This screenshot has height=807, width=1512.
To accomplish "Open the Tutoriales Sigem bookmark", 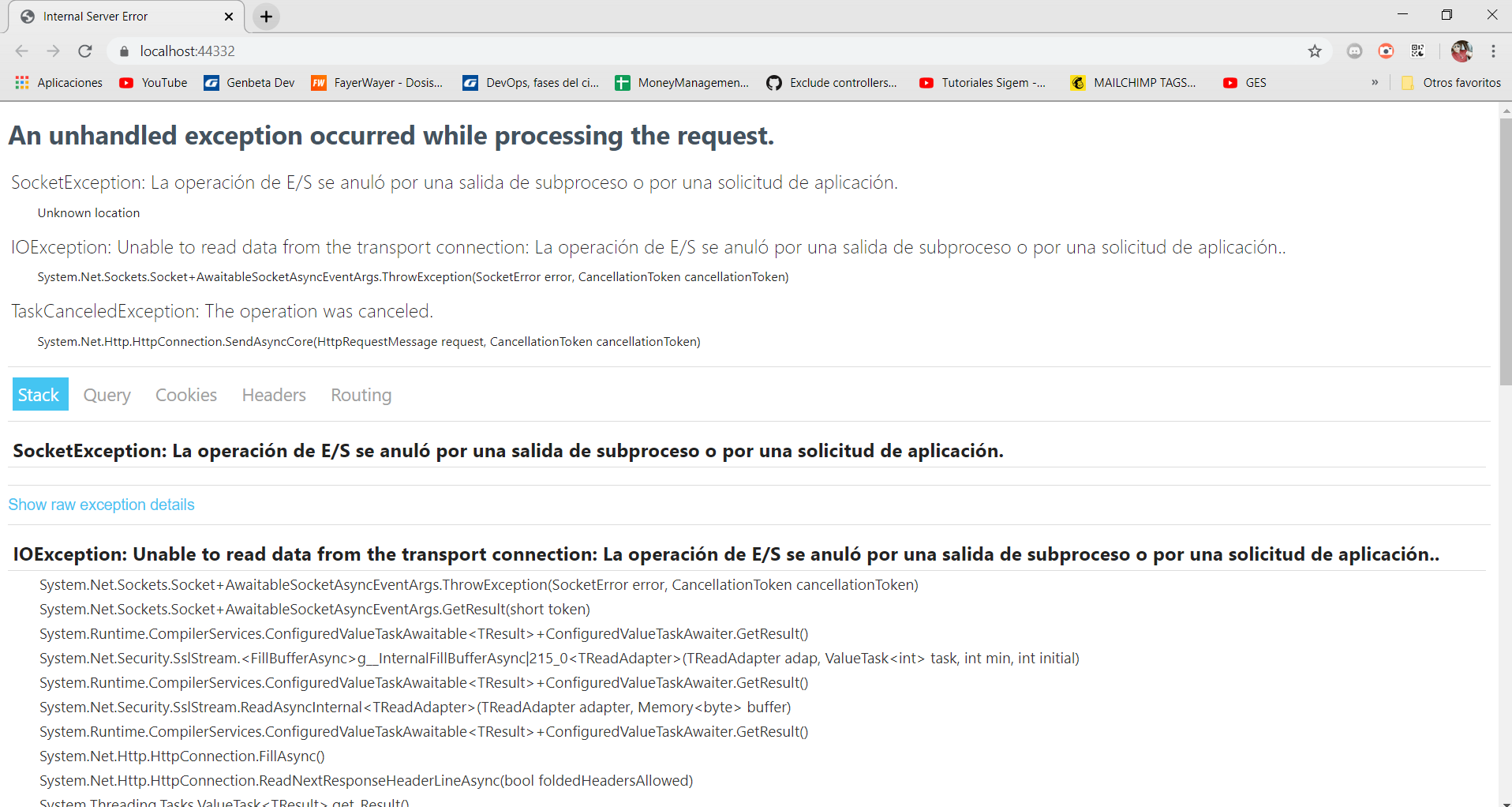I will 982,83.
